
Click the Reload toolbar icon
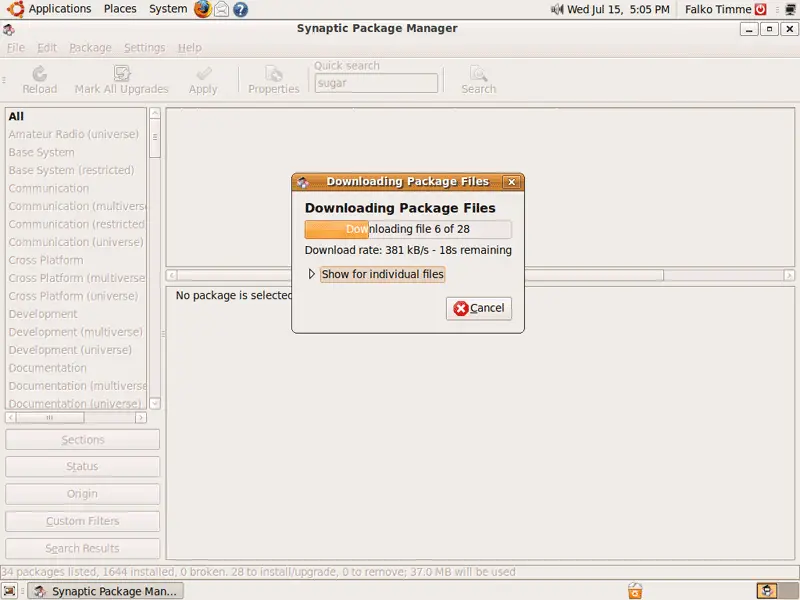point(40,74)
